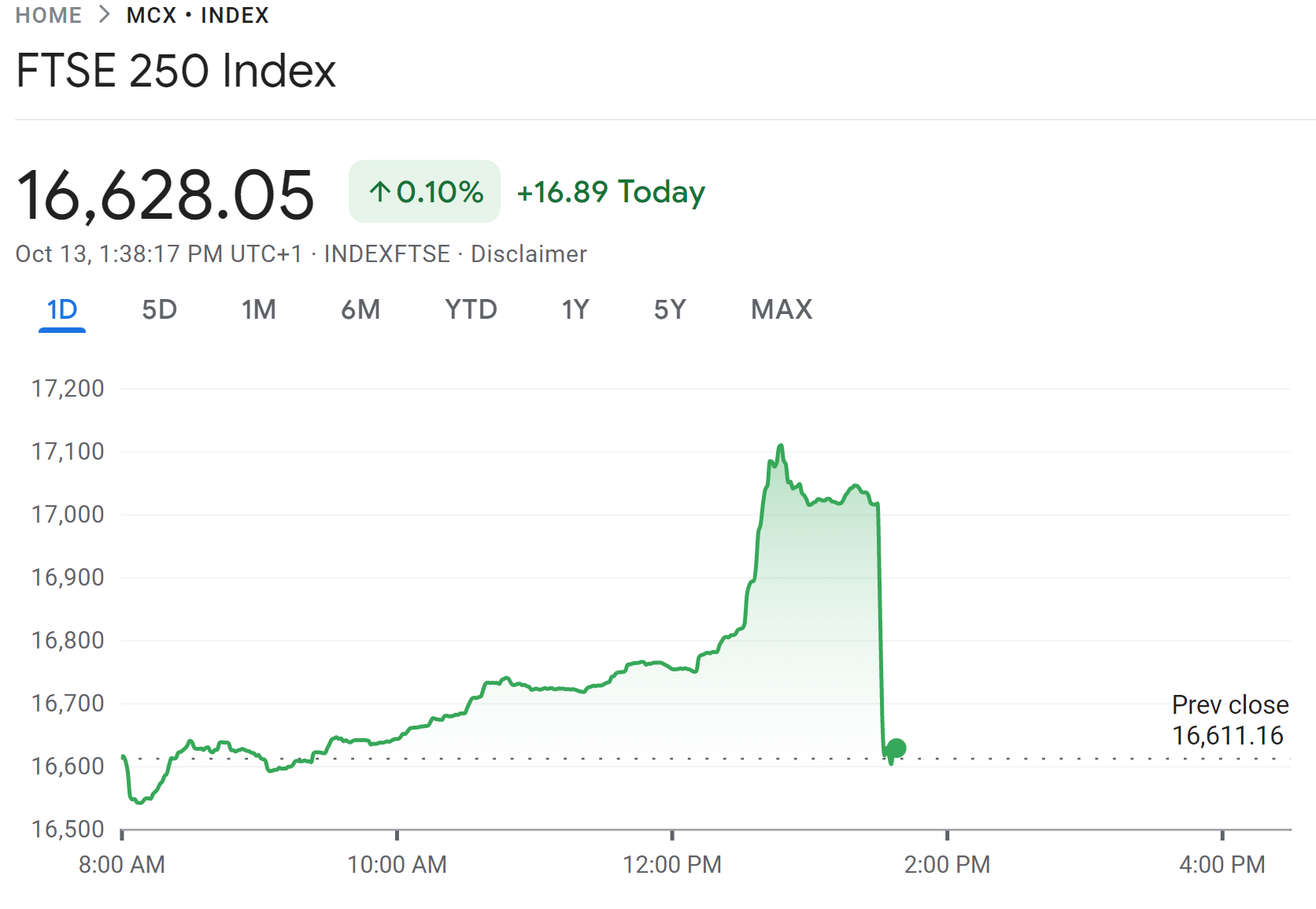The height and width of the screenshot is (909, 1316).
Task: Click the +16.89 Today change text
Action: click(611, 192)
